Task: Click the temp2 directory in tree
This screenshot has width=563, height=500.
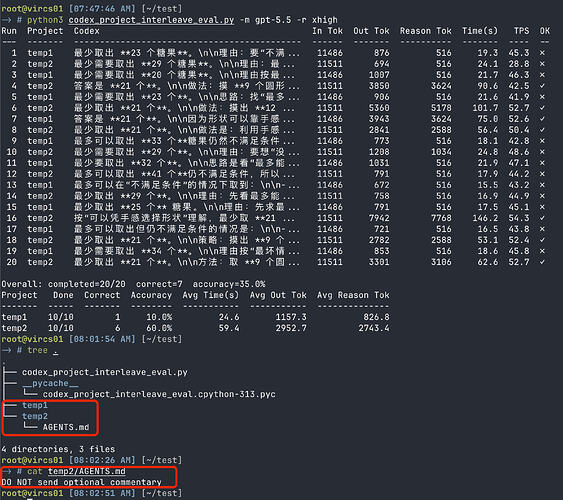Action: (35, 416)
